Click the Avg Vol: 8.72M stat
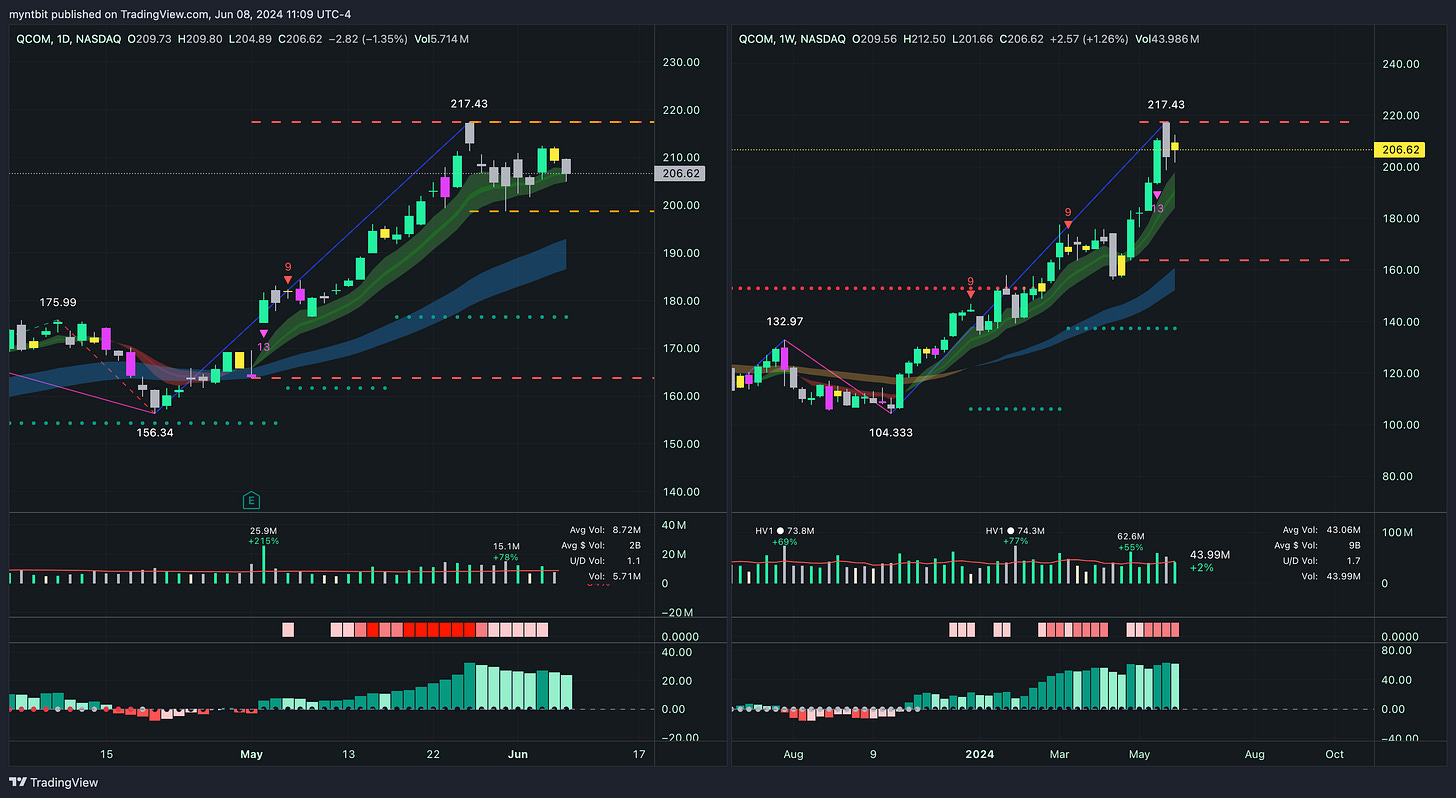This screenshot has width=1456, height=798. pos(606,531)
